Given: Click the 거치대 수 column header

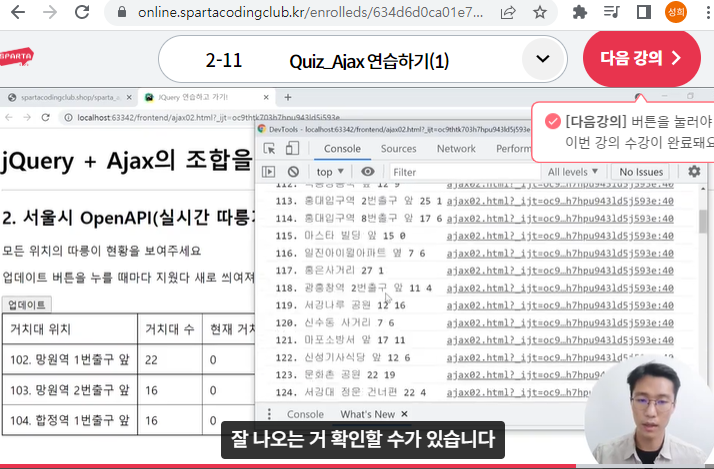Looking at the screenshot, I should coord(170,329).
